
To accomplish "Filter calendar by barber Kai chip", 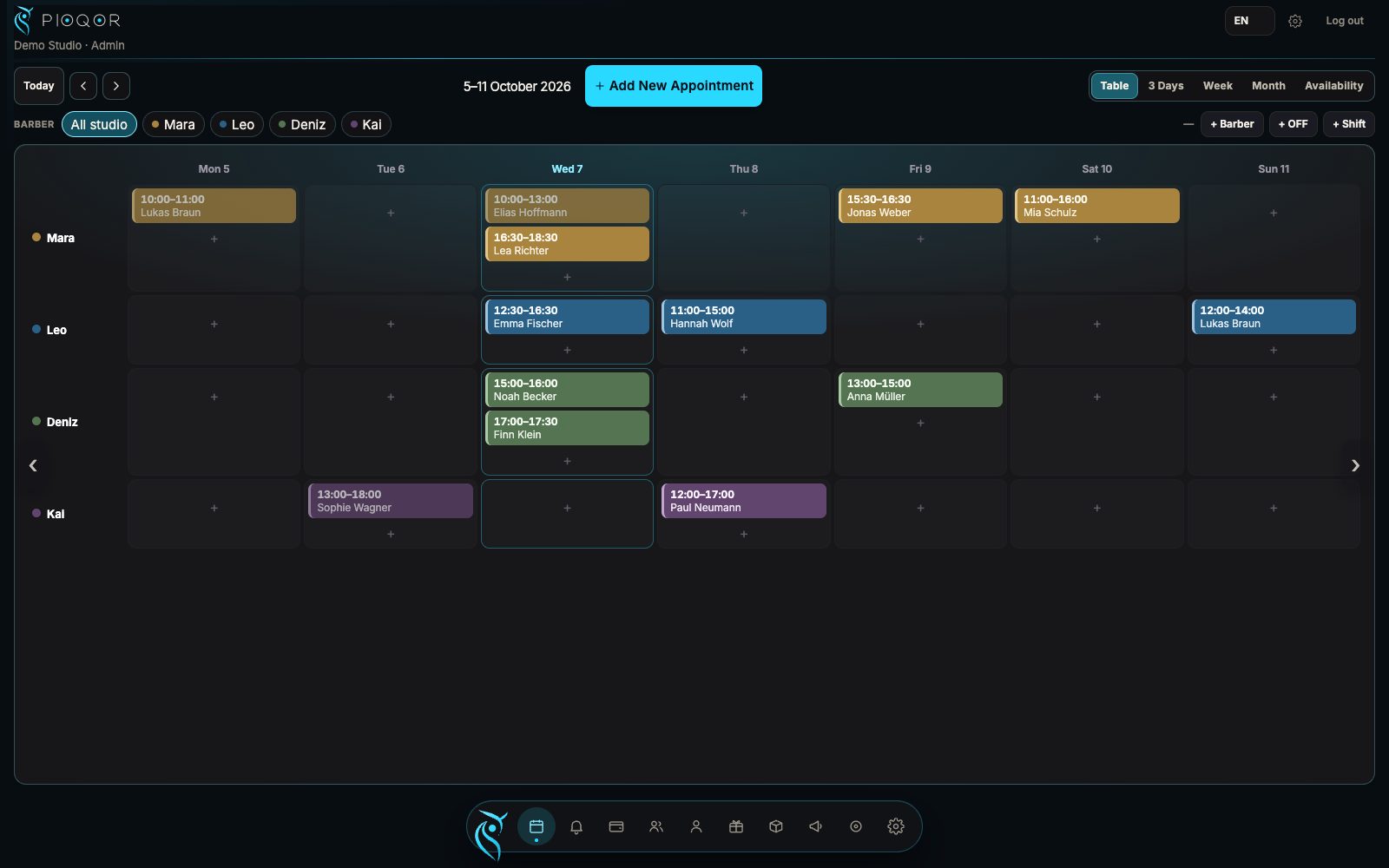I will point(366,124).
